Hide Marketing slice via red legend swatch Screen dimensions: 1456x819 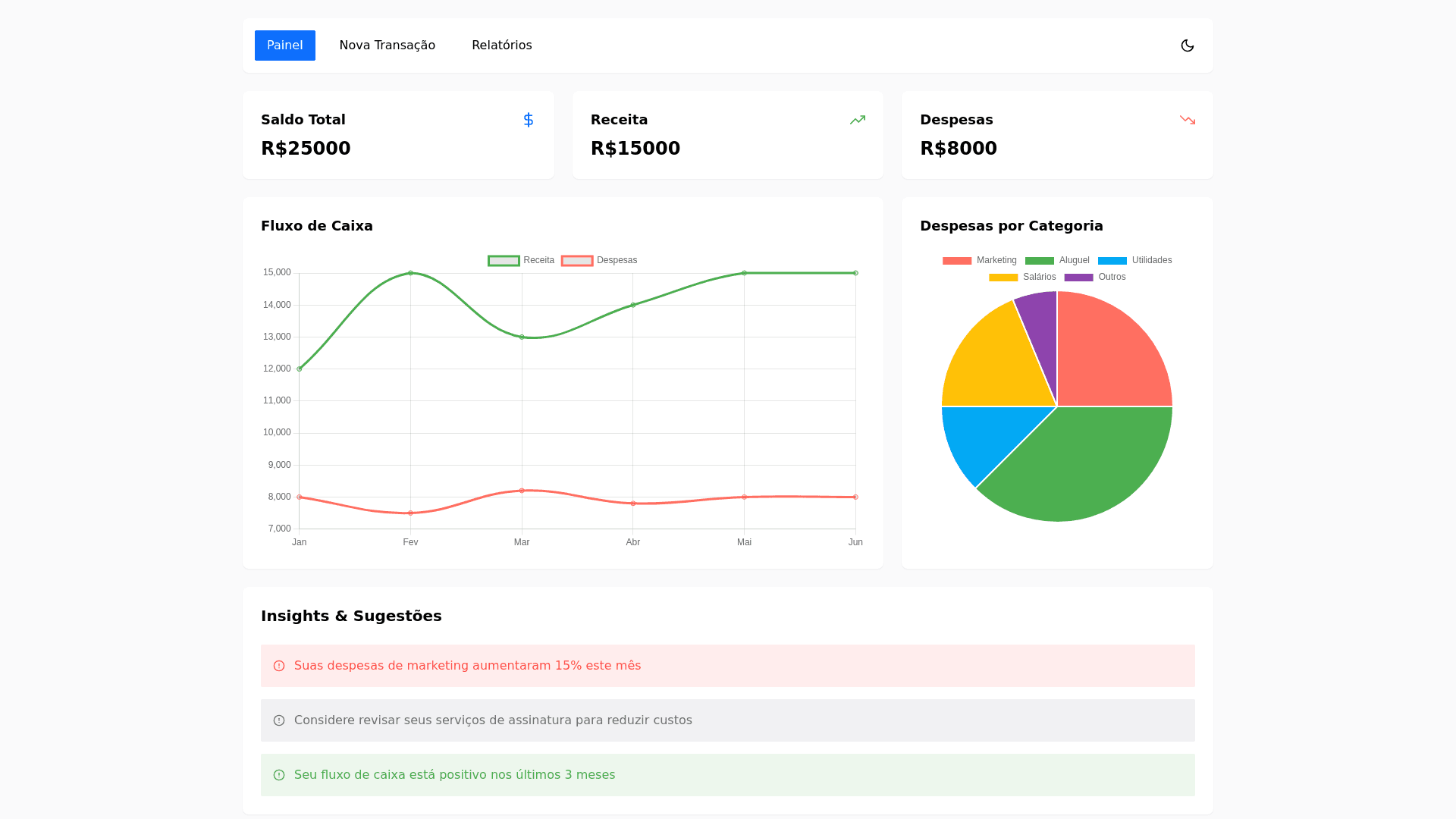click(957, 260)
